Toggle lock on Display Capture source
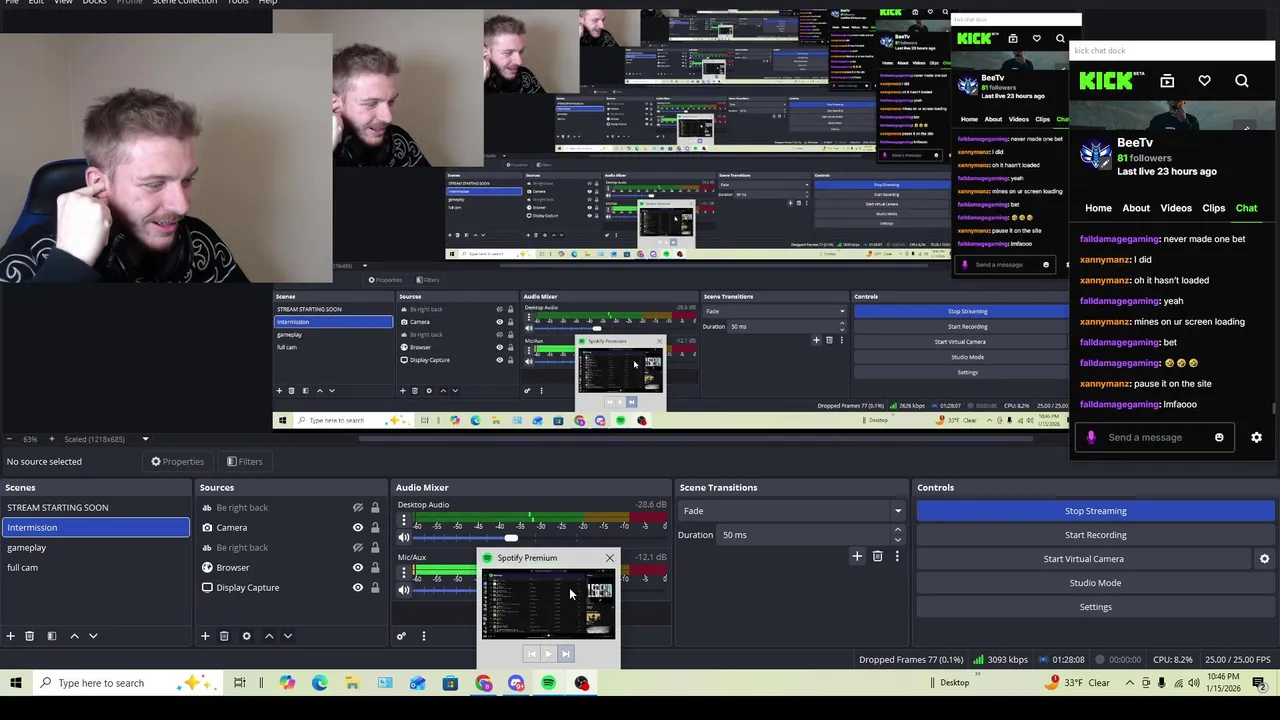The height and width of the screenshot is (720, 1280). [x=375, y=587]
